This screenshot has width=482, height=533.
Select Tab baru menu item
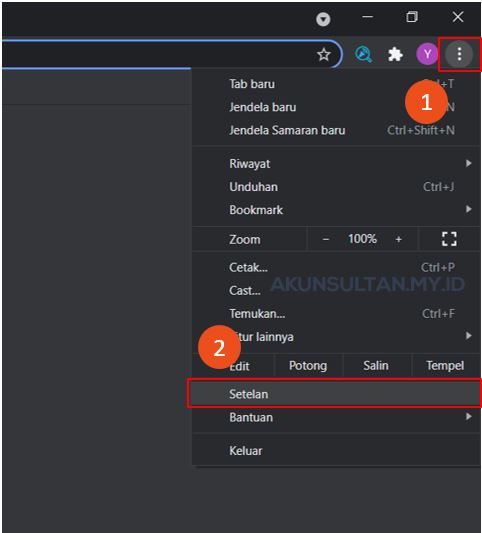(336, 84)
